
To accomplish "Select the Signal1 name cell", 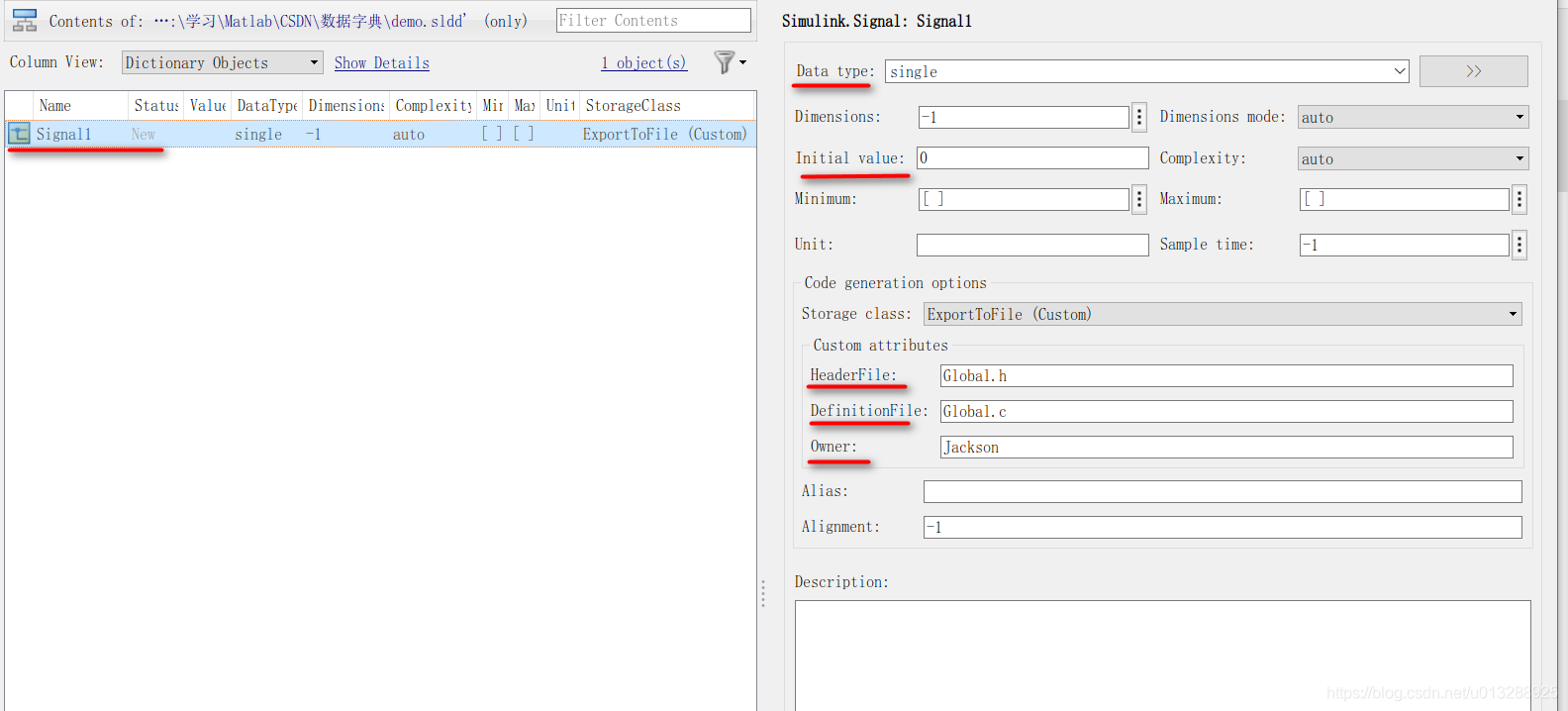I will 64,134.
